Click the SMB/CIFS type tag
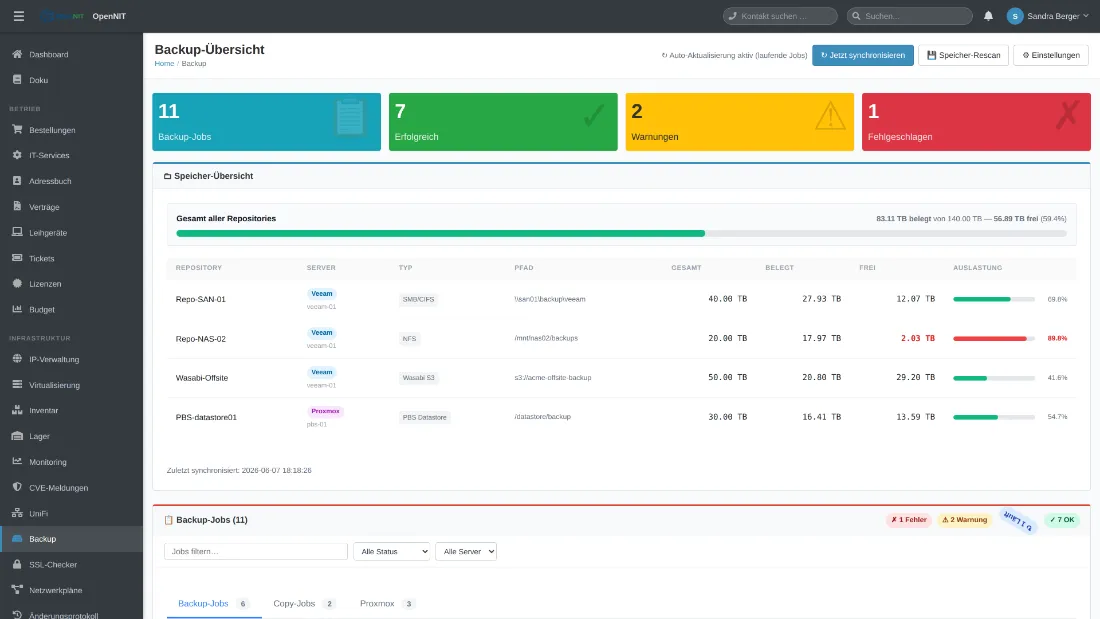This screenshot has height=619, width=1100. 418,299
